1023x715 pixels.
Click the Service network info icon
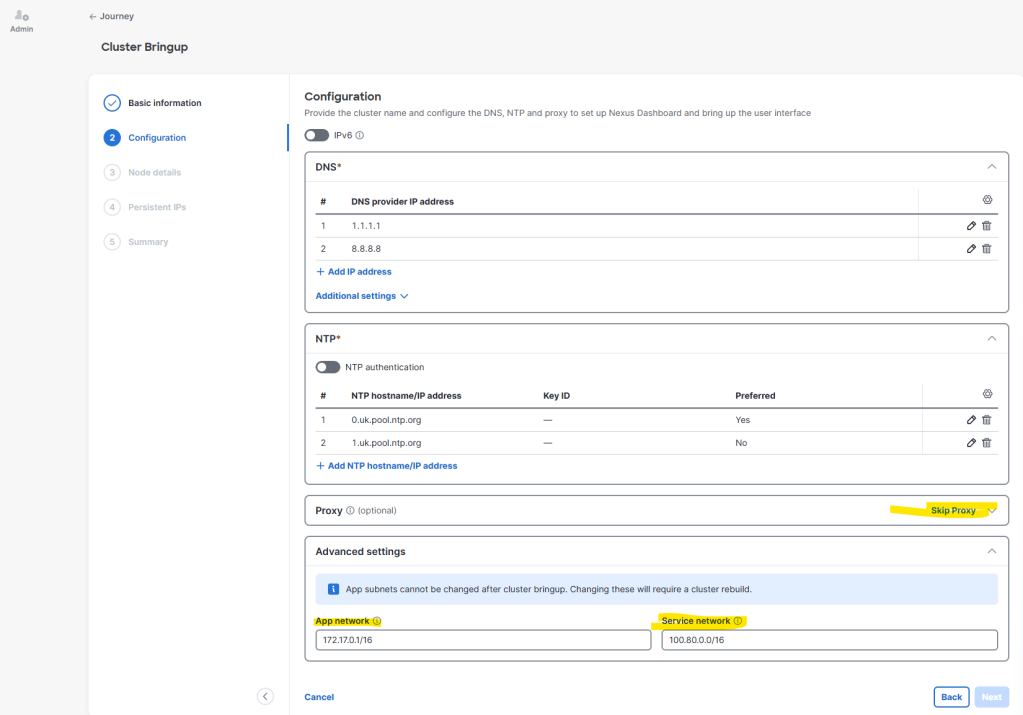click(x=738, y=621)
